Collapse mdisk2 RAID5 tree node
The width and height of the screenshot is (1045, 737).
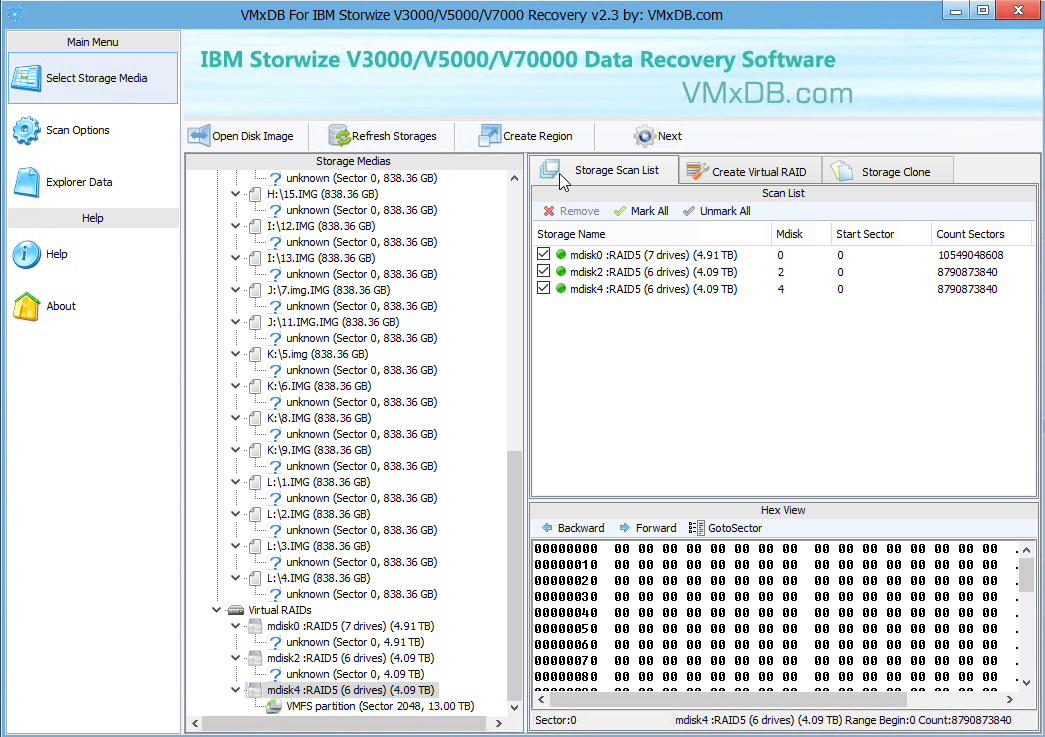coord(235,658)
